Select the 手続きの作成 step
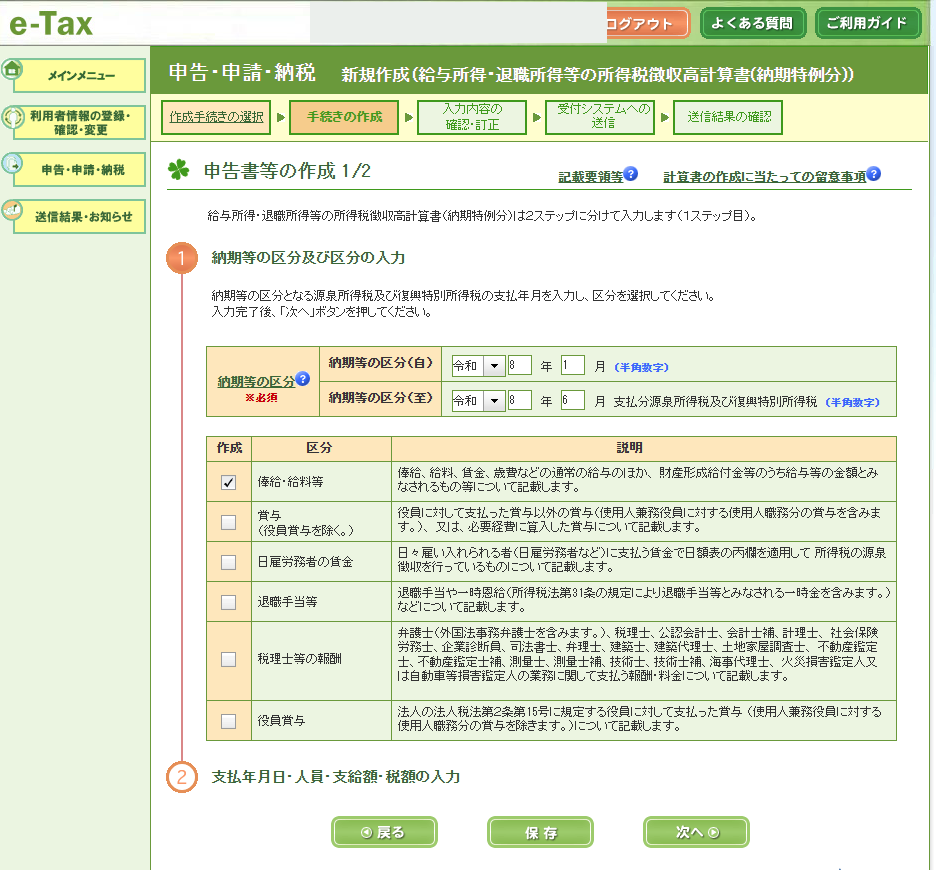This screenshot has width=936, height=870. click(344, 117)
